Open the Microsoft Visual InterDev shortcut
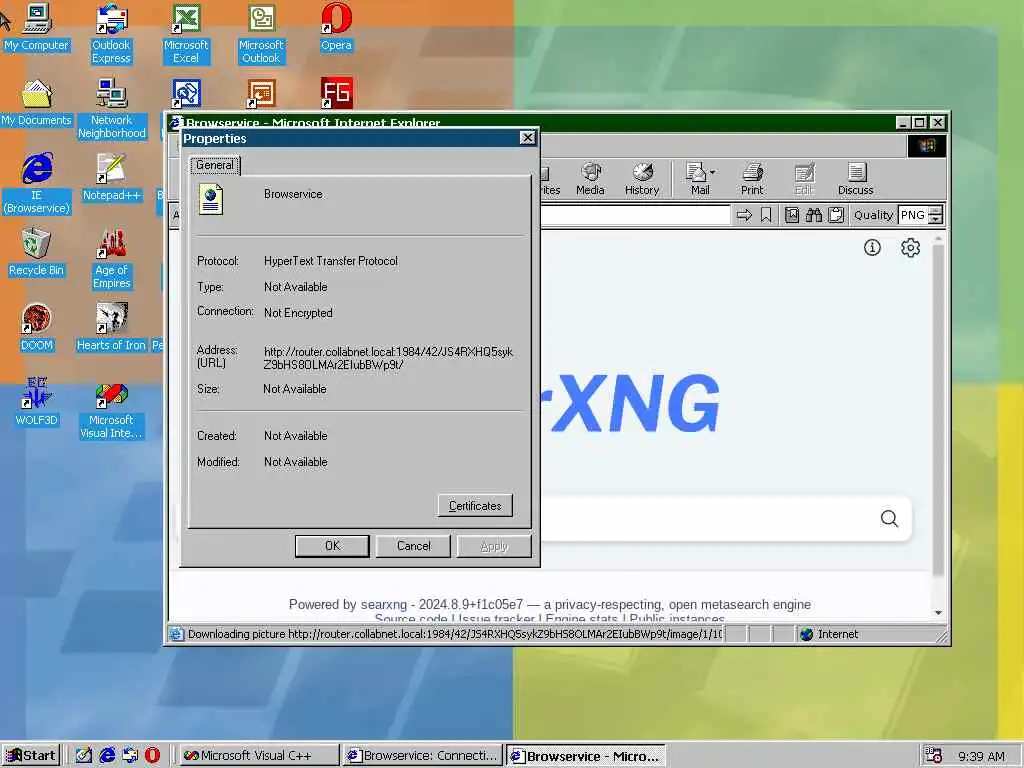 (x=111, y=409)
